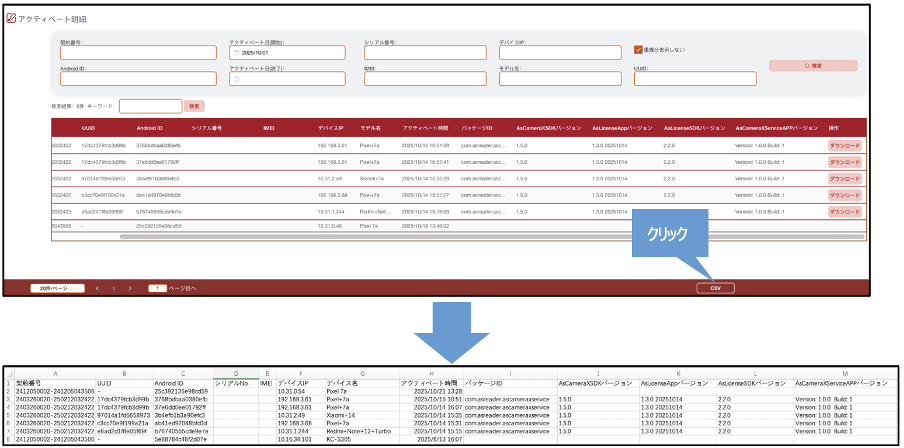Click the activate details page logo icon
Viewport: 904px width, 448px height.
point(11,19)
